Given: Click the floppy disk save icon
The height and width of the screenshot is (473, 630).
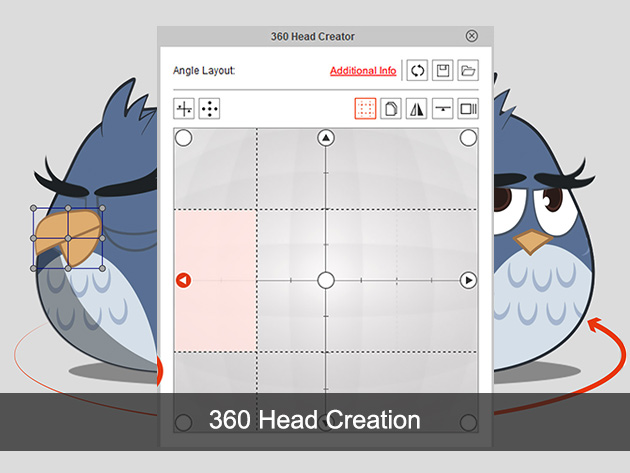Looking at the screenshot, I should (x=442, y=70).
